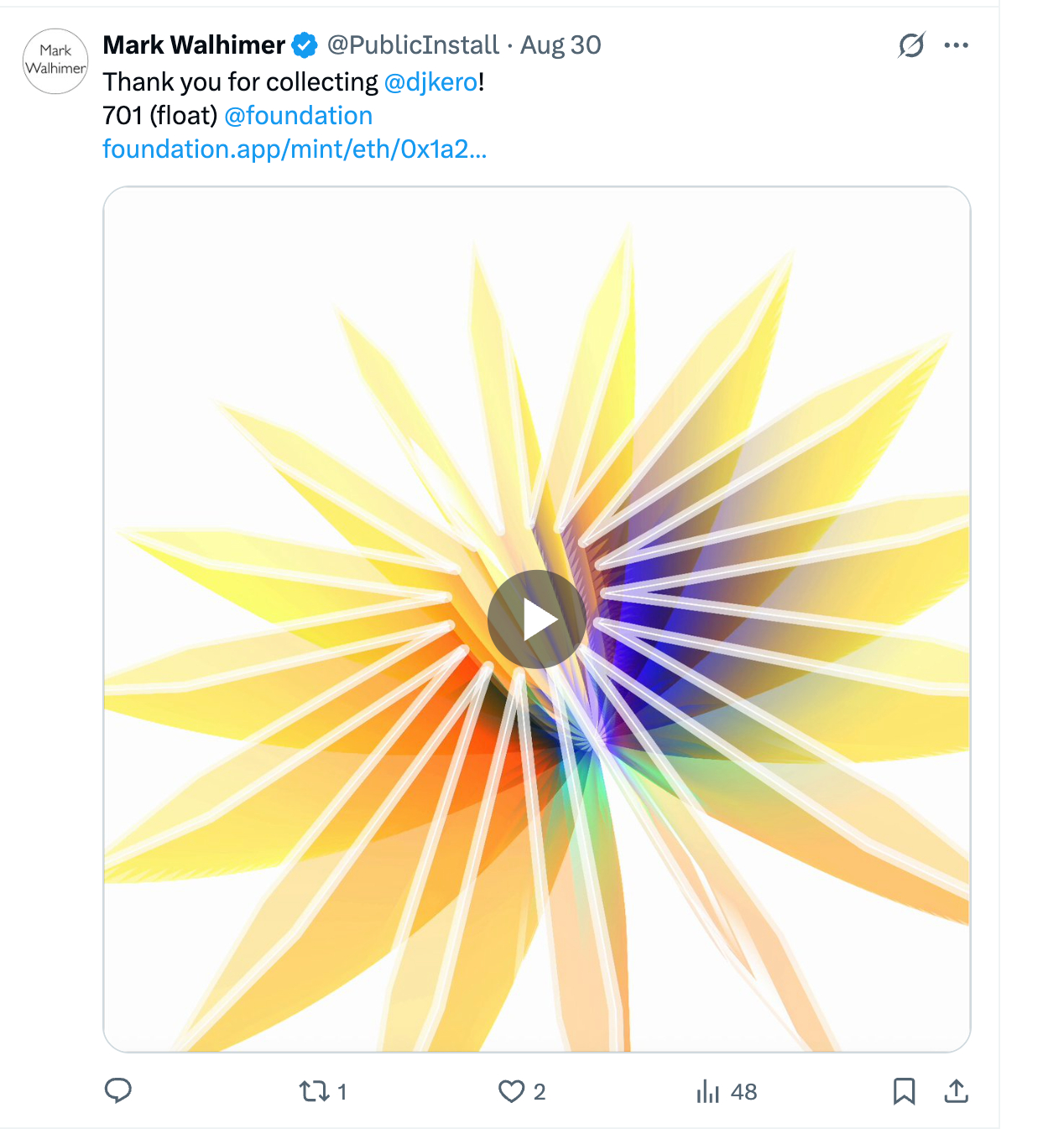
Task: Click the blue verified badge
Action: tap(305, 45)
